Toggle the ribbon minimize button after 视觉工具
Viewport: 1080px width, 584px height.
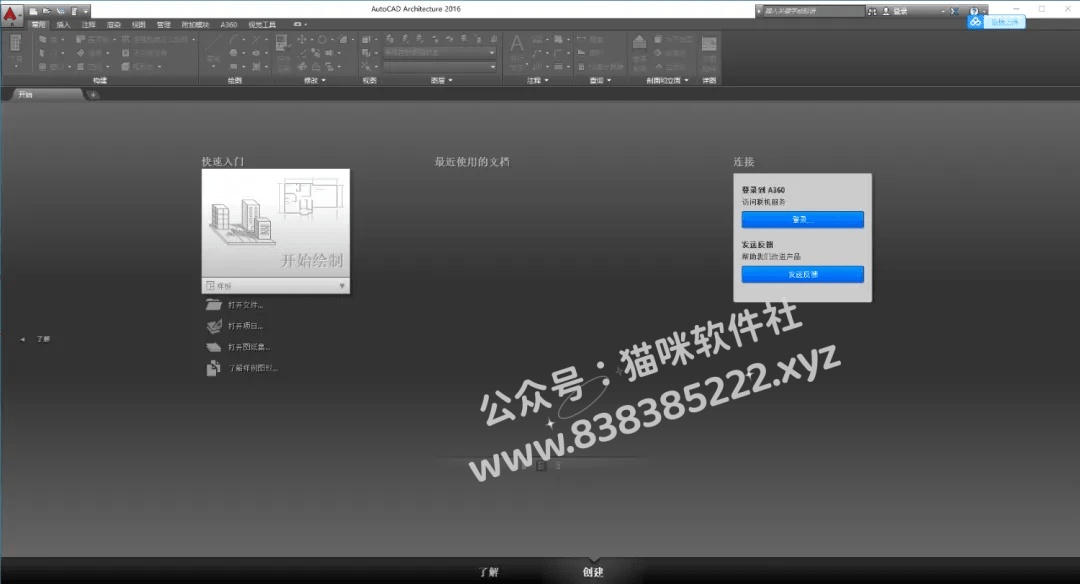click(x=299, y=25)
